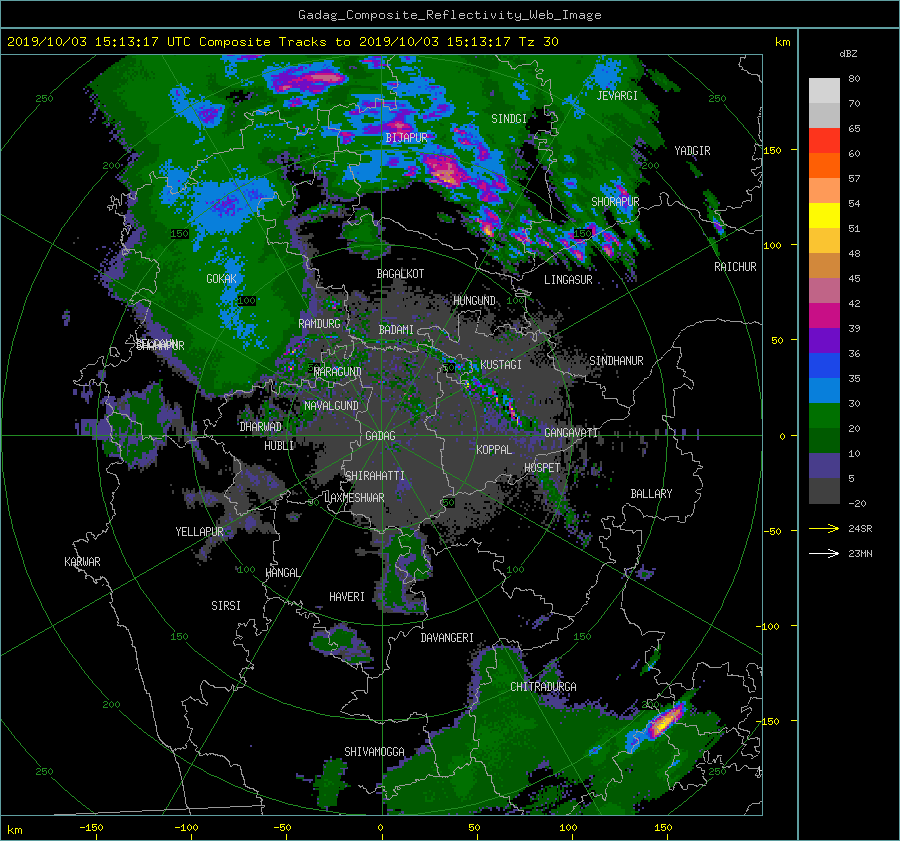Select the KUSTAGI label
Image resolution: width=900 pixels, height=841 pixels.
[x=501, y=365]
